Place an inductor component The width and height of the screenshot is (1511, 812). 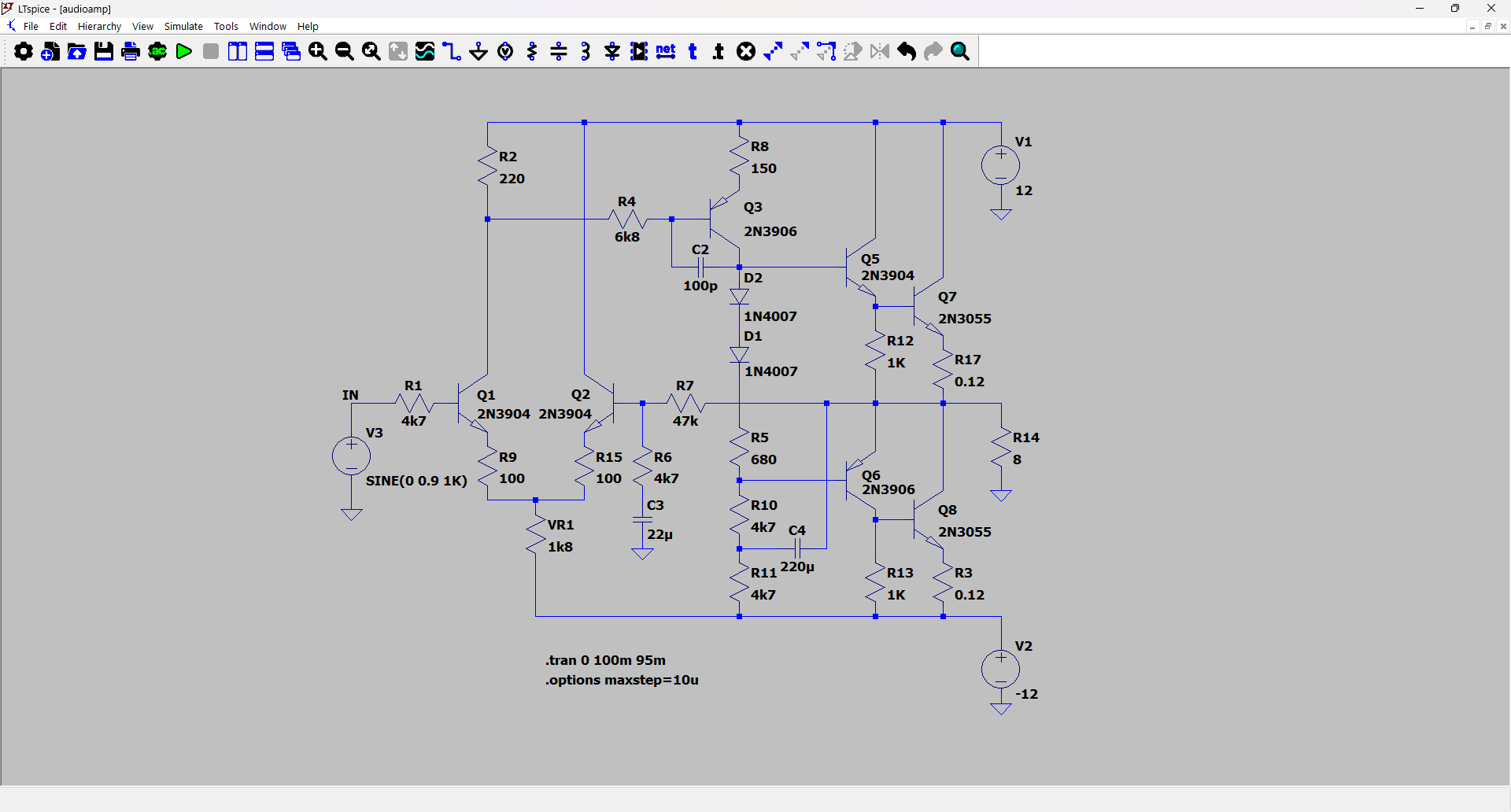click(x=586, y=52)
